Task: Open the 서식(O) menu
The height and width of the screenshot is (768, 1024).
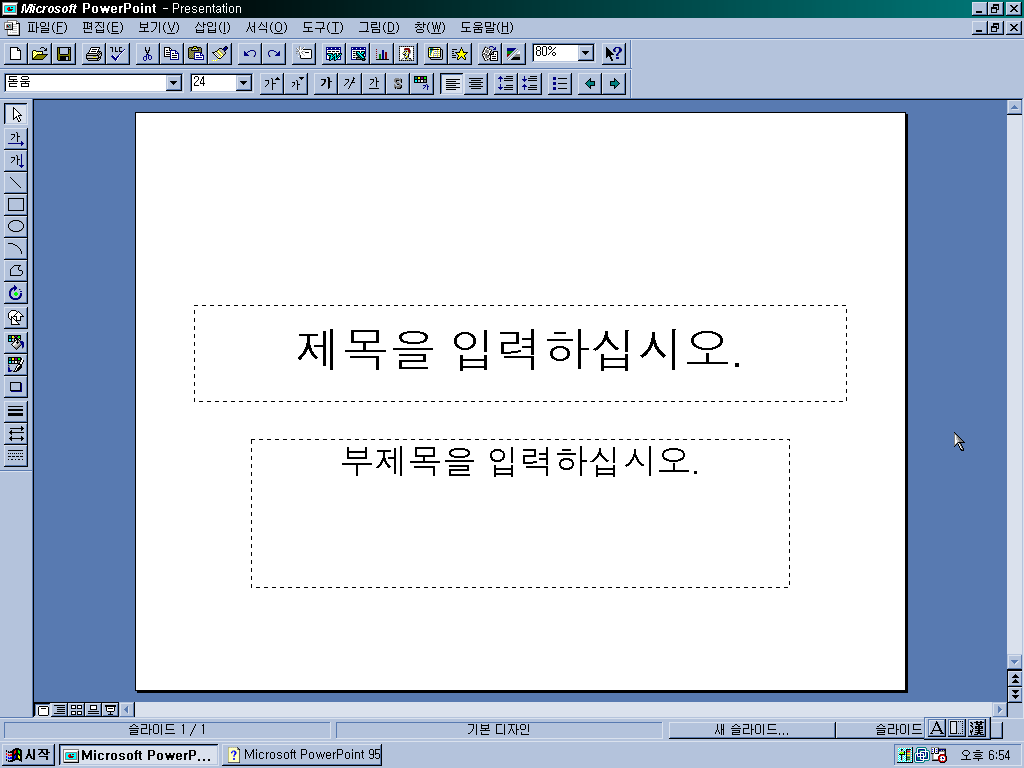Action: click(x=266, y=27)
